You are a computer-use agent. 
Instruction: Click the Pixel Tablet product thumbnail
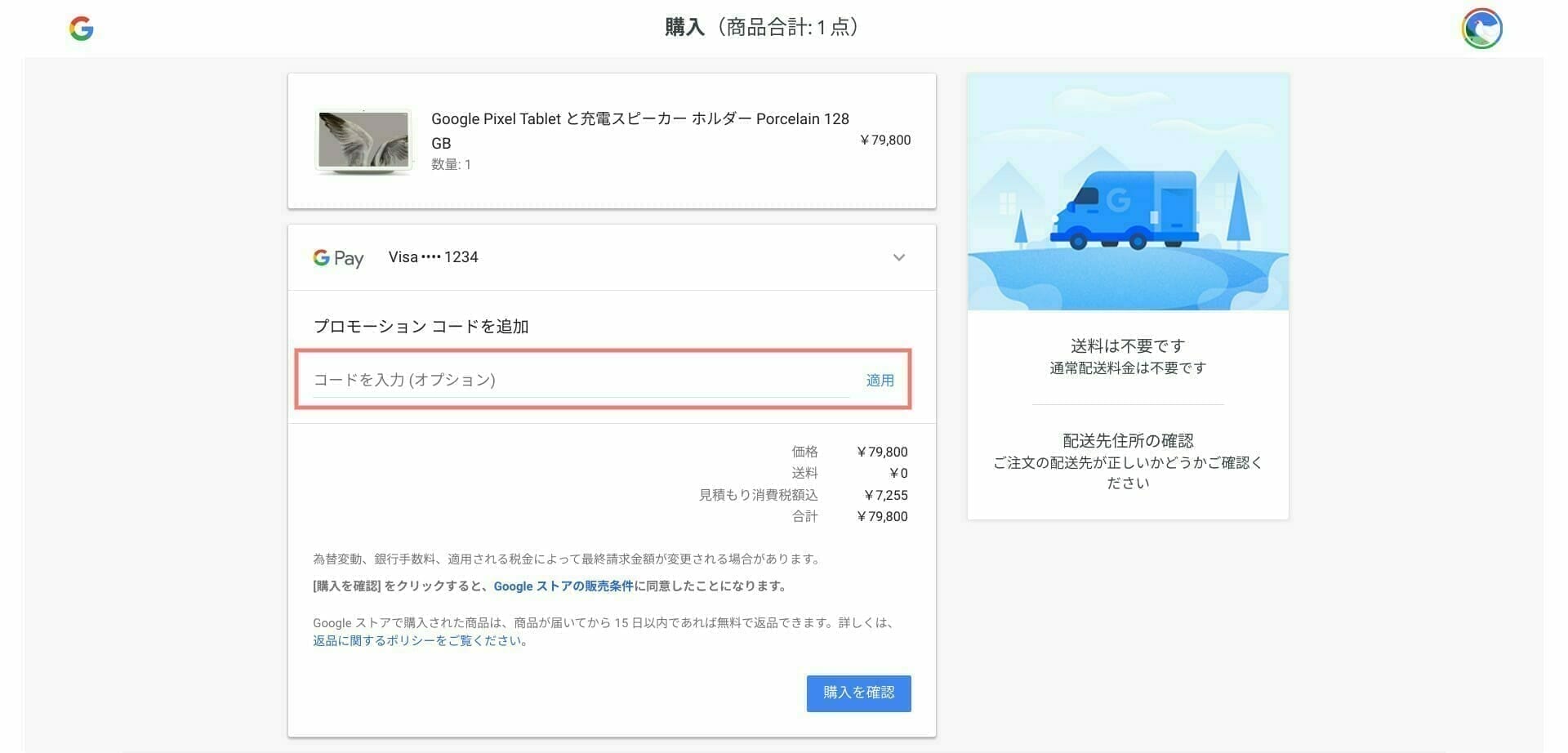click(x=363, y=141)
